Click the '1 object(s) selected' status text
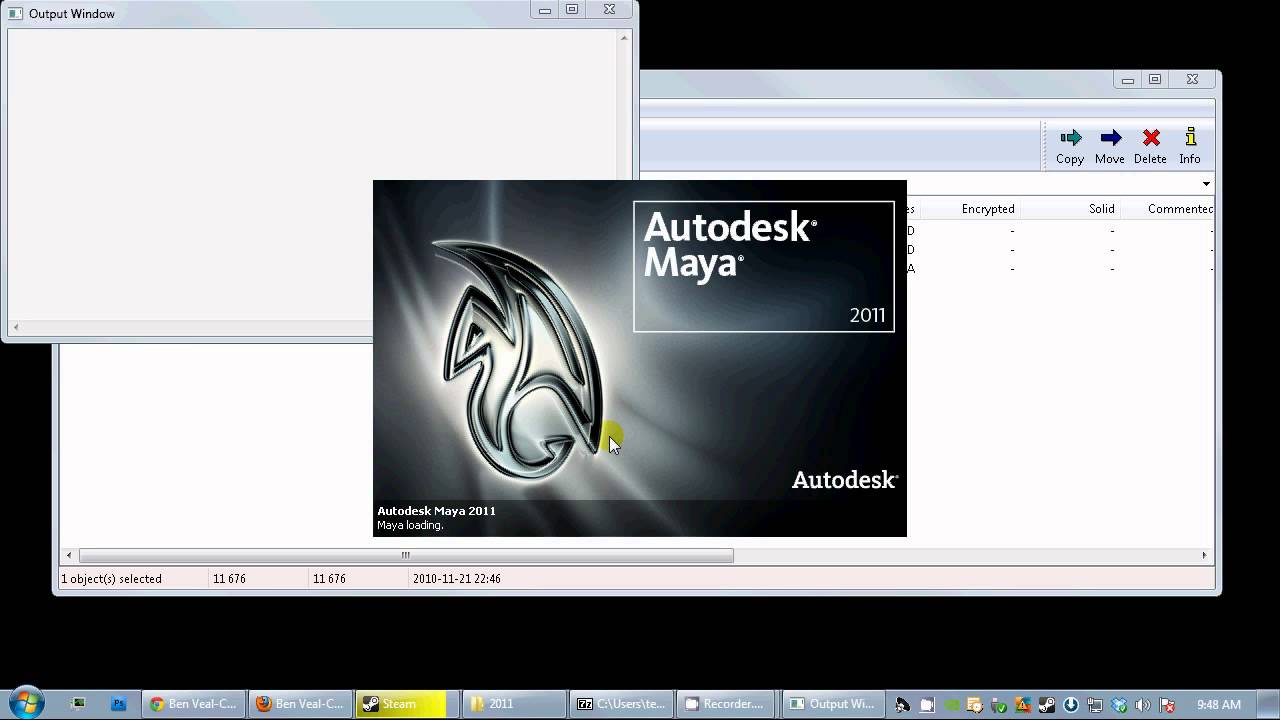 coord(111,579)
